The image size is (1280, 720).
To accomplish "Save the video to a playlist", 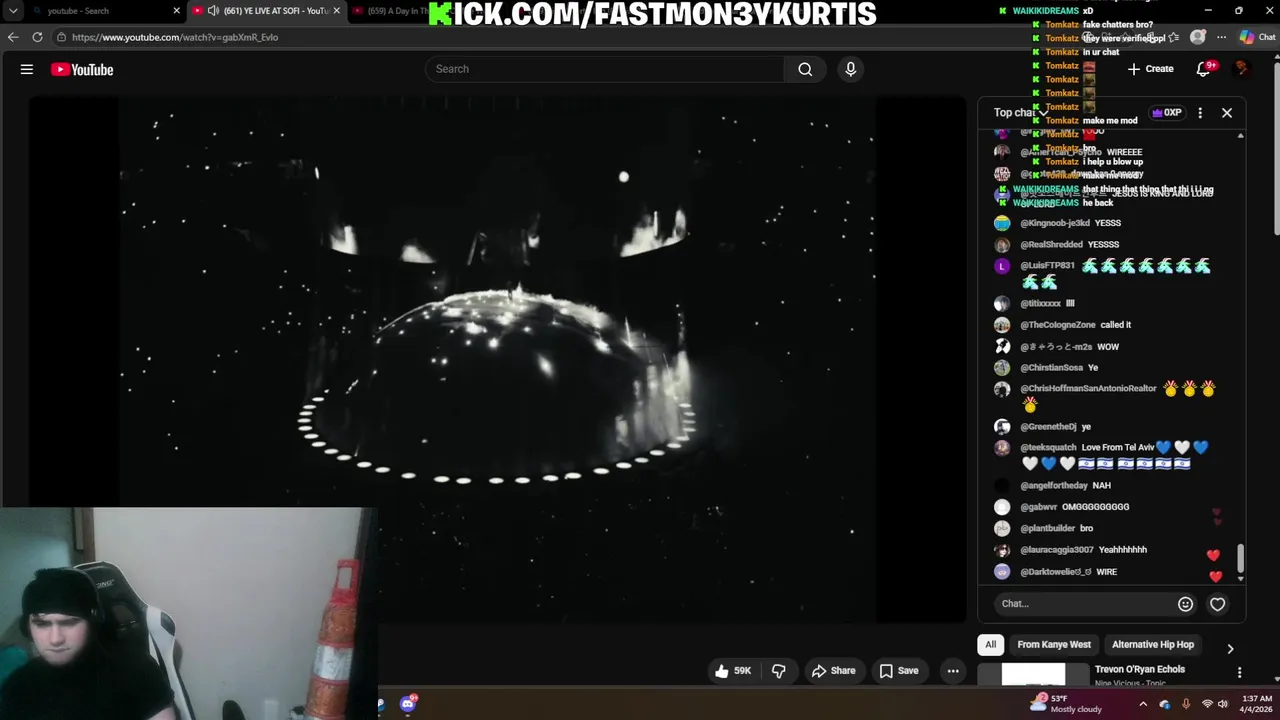I will [x=899, y=671].
